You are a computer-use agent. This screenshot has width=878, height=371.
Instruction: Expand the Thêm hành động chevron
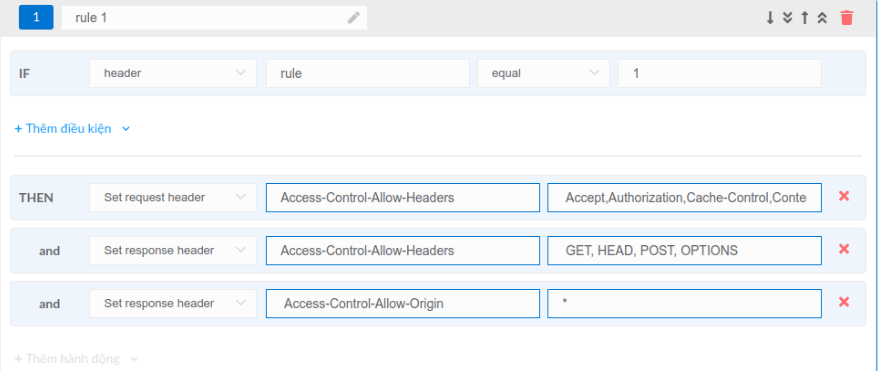coord(134,359)
